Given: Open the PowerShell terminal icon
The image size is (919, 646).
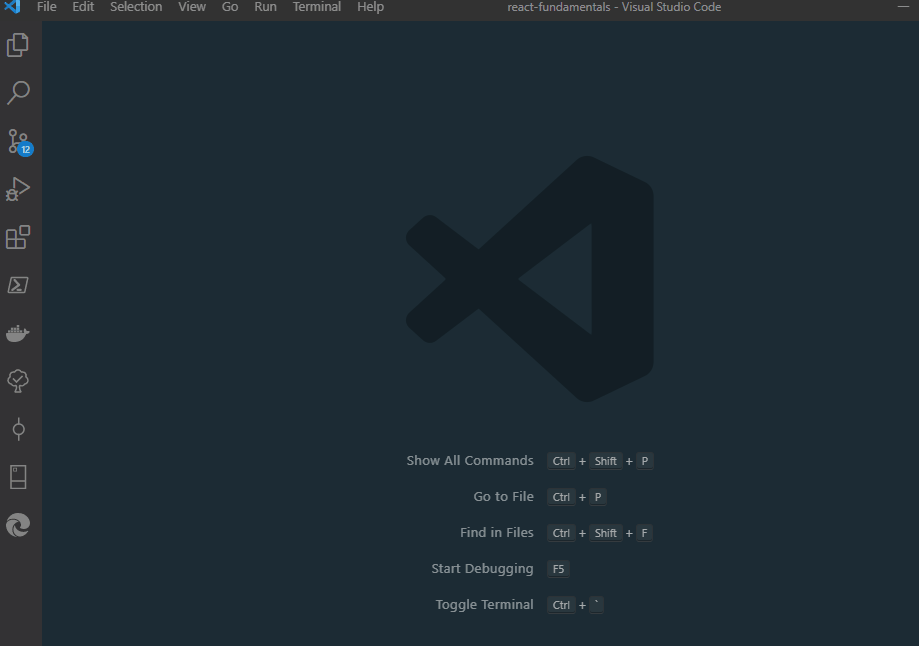Looking at the screenshot, I should tap(18, 285).
